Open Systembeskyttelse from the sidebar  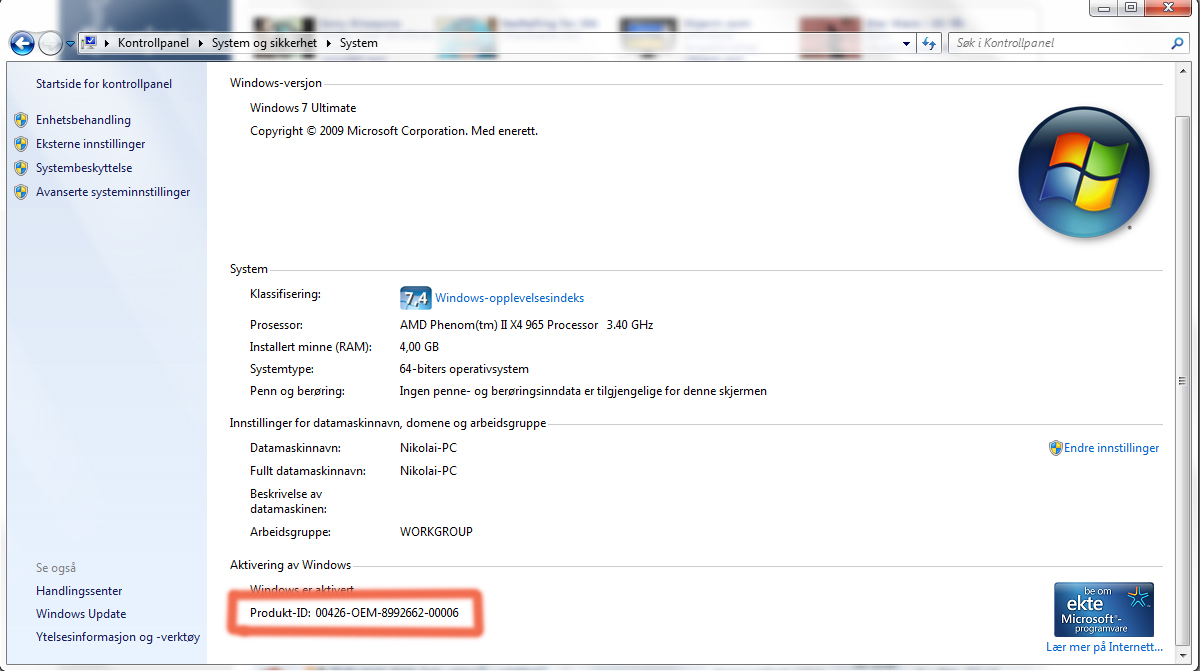coord(84,168)
